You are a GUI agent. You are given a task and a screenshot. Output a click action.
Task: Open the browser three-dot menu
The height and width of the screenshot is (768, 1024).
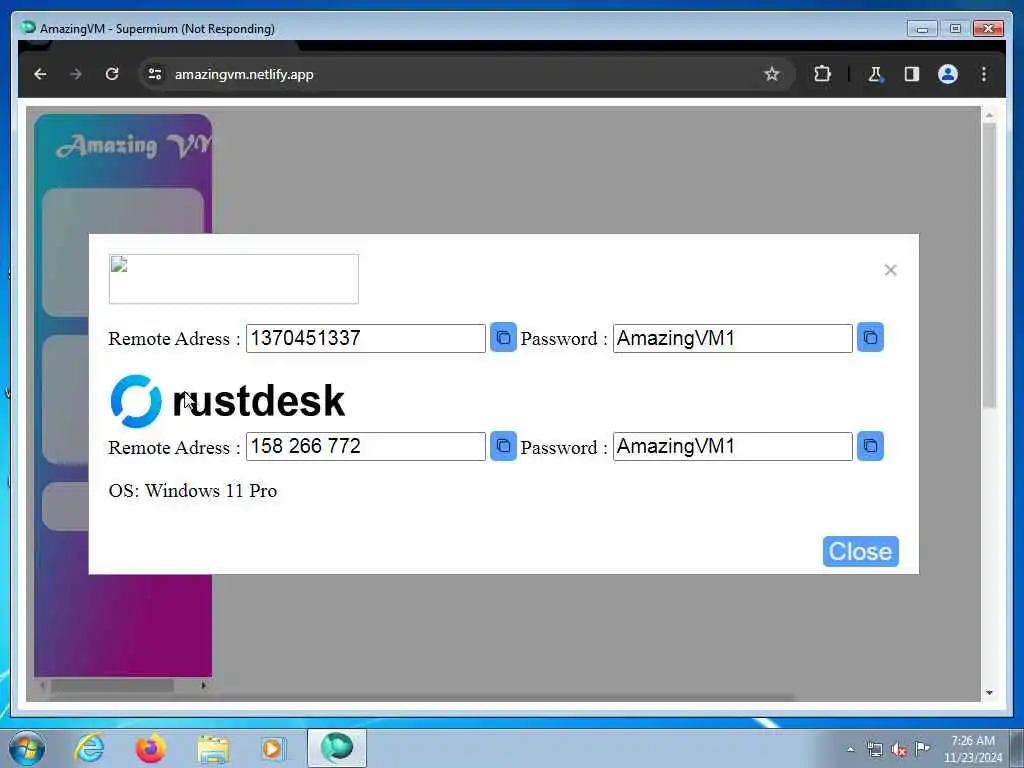coord(984,74)
